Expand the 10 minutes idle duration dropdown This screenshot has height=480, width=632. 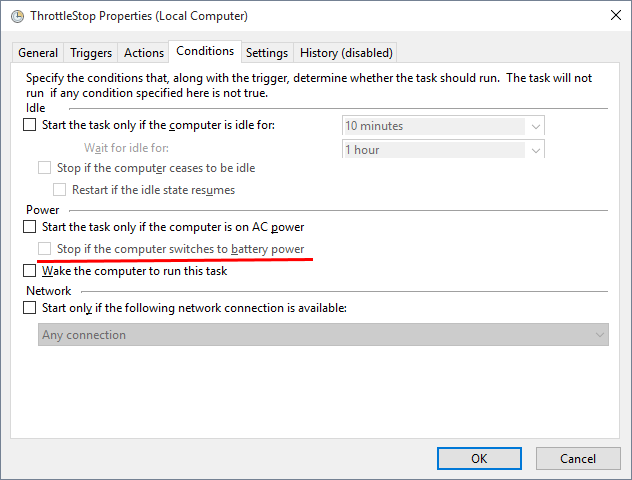pyautogui.click(x=536, y=126)
